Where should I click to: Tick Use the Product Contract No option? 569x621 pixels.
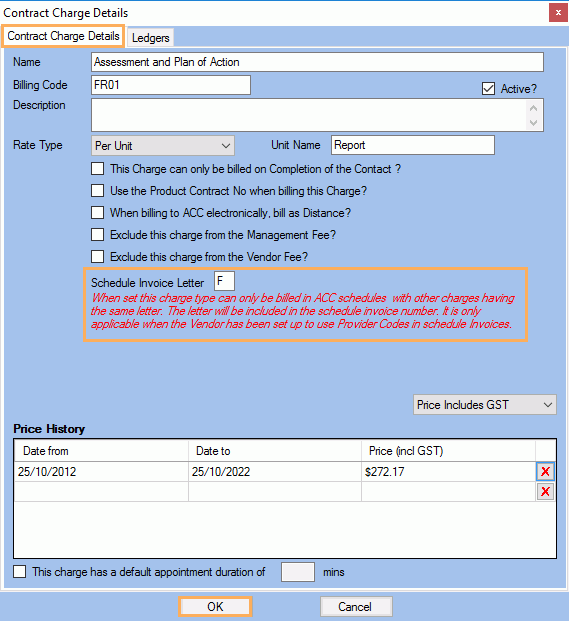tap(97, 190)
